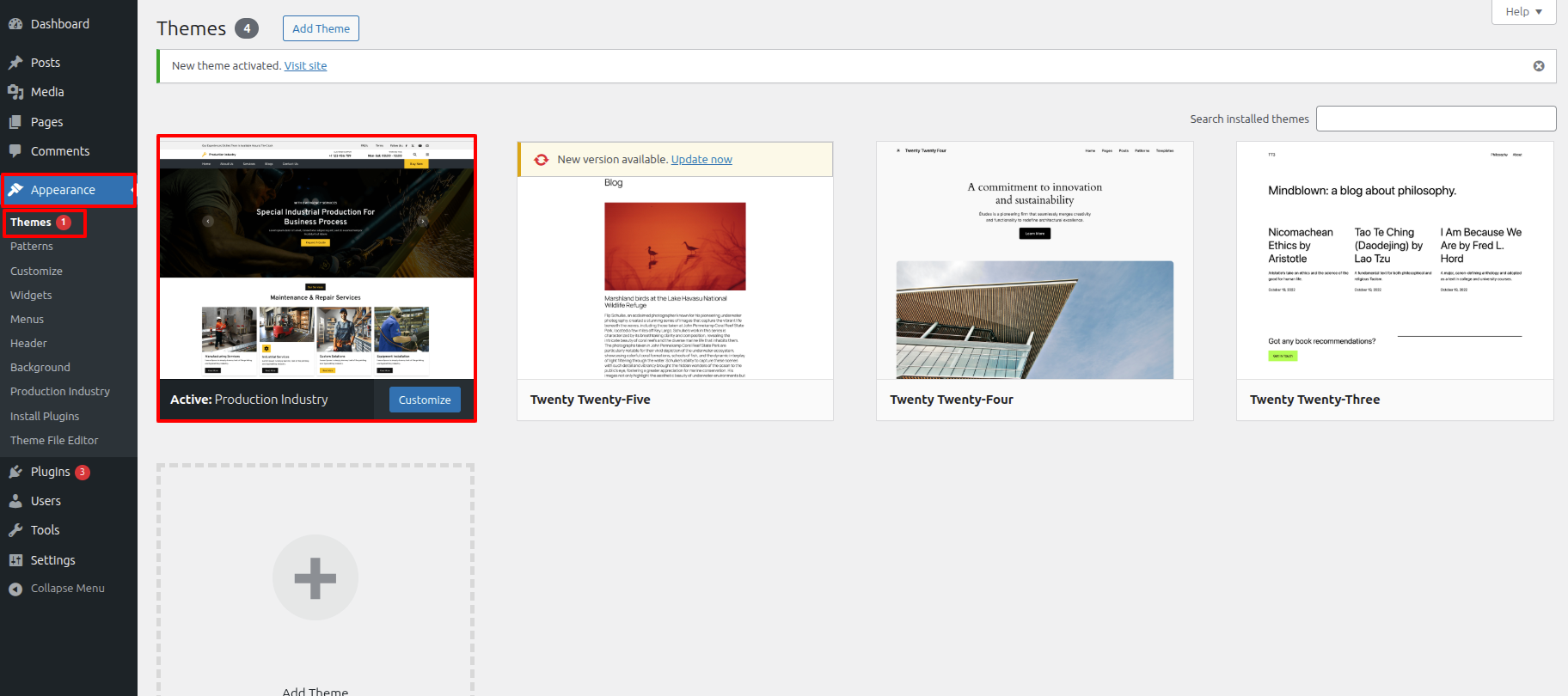Click the Settings sliders icon
The height and width of the screenshot is (696, 1568).
(15, 560)
